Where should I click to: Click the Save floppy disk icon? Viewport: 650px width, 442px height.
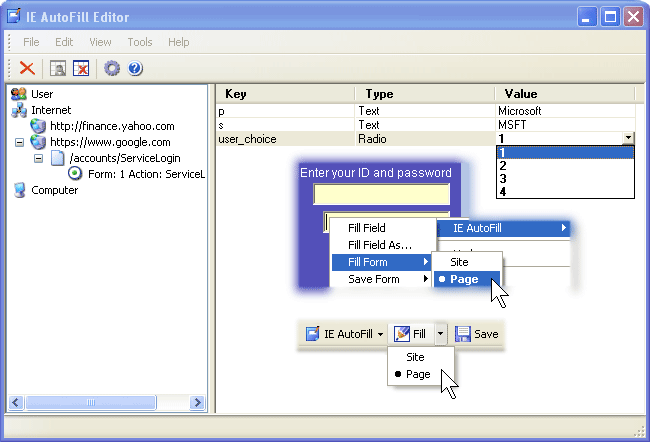(x=463, y=334)
